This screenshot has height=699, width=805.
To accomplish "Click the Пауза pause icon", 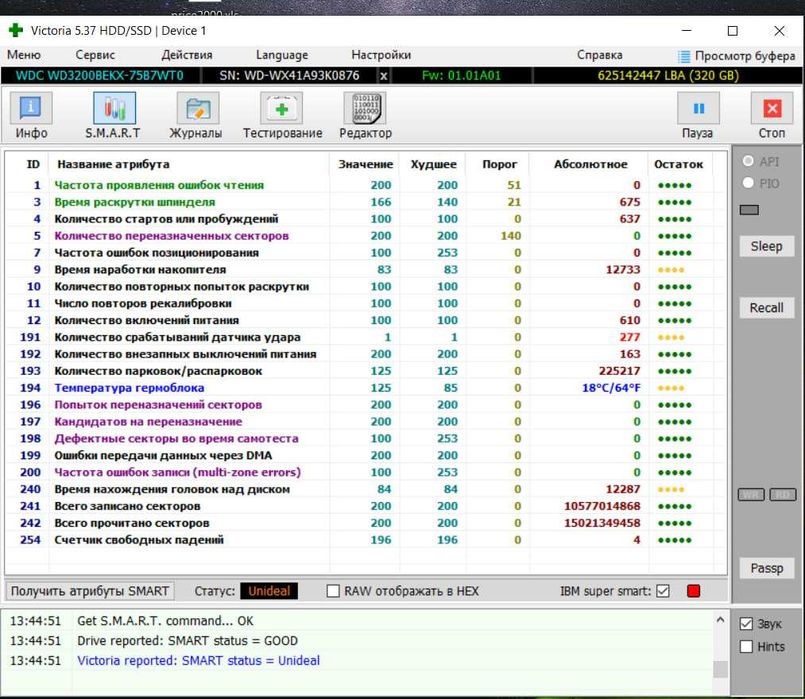I will pos(698,109).
